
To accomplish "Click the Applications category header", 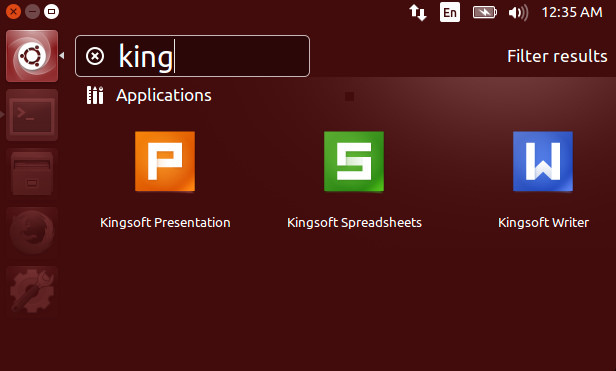I will pyautogui.click(x=164, y=96).
